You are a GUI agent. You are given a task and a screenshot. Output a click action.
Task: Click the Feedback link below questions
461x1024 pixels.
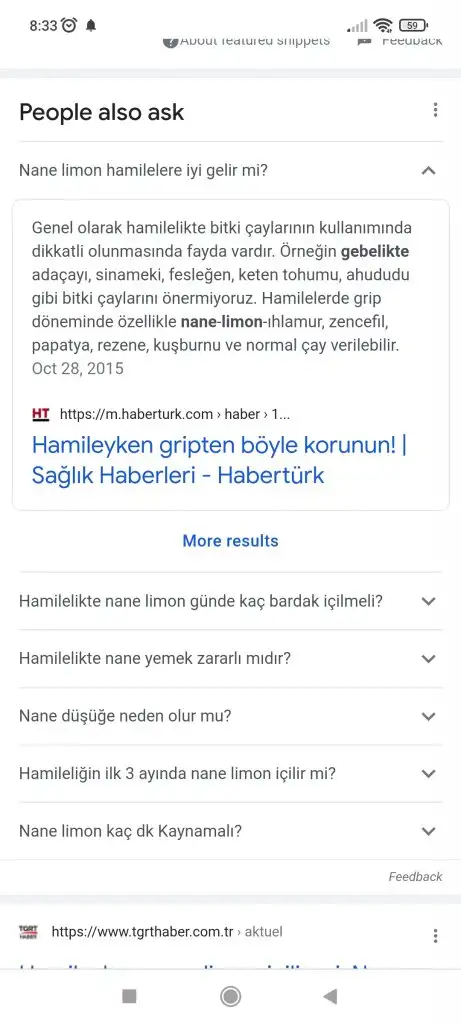tap(415, 876)
